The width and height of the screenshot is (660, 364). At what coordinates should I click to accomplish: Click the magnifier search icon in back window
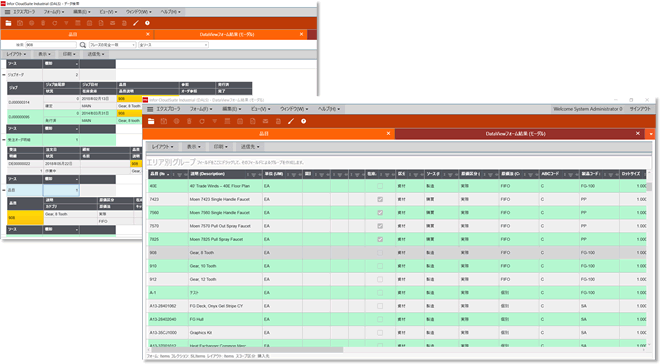point(83,45)
